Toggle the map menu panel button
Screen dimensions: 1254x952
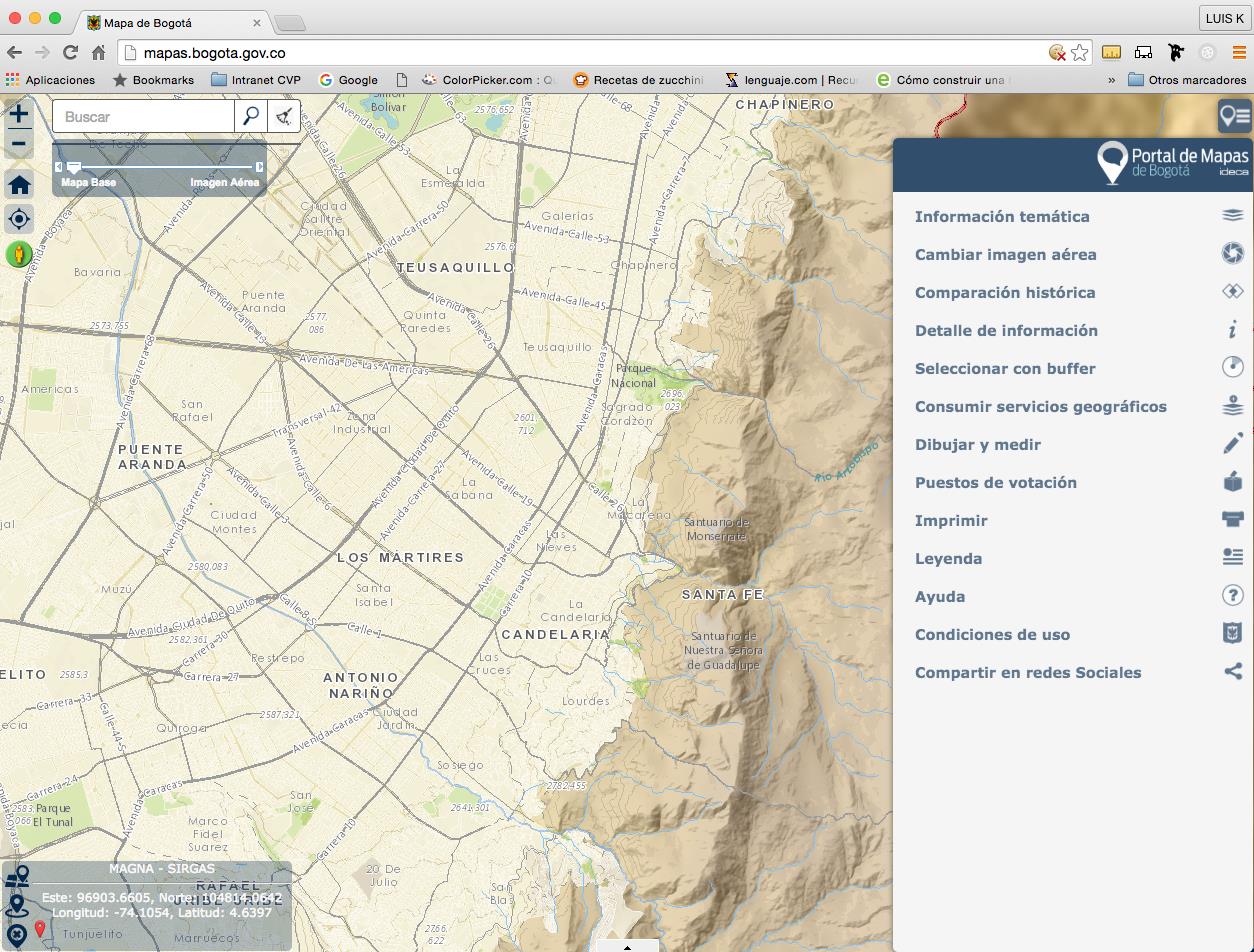tap(1235, 116)
